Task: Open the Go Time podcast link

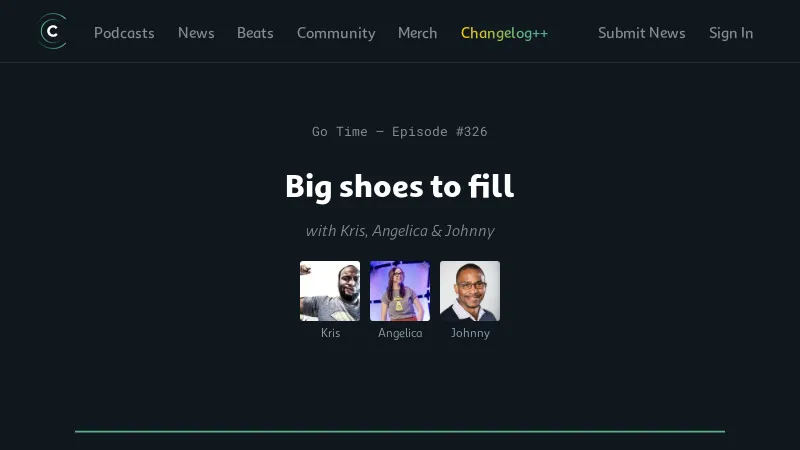Action: pos(339,132)
